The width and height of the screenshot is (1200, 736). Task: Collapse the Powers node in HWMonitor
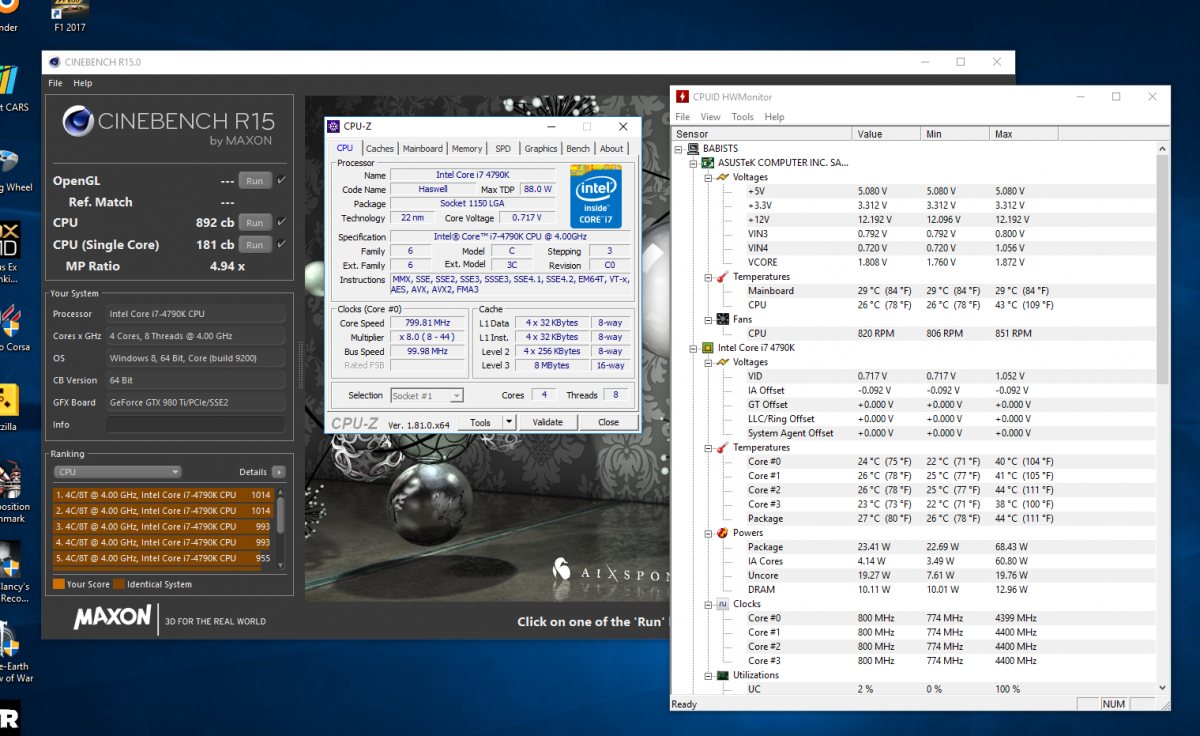point(708,533)
